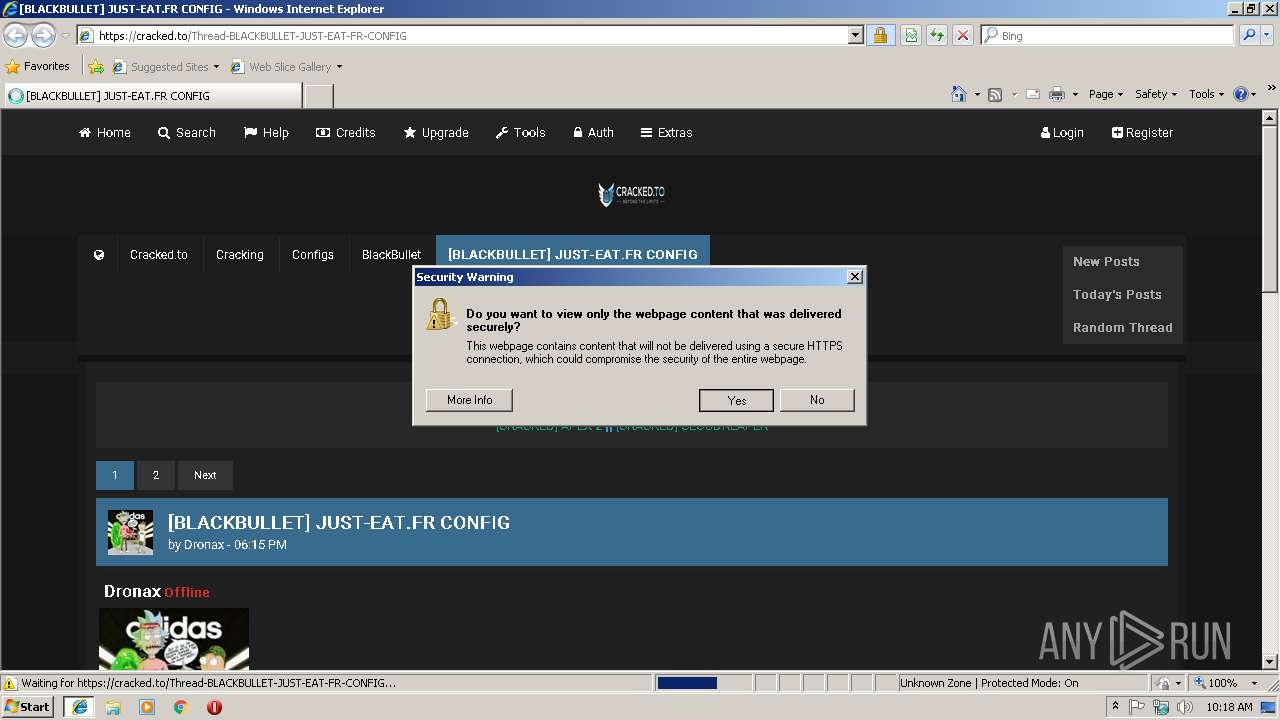Screen dimensions: 1280x720
Task: Open Chrome from the taskbar
Action: [181, 707]
